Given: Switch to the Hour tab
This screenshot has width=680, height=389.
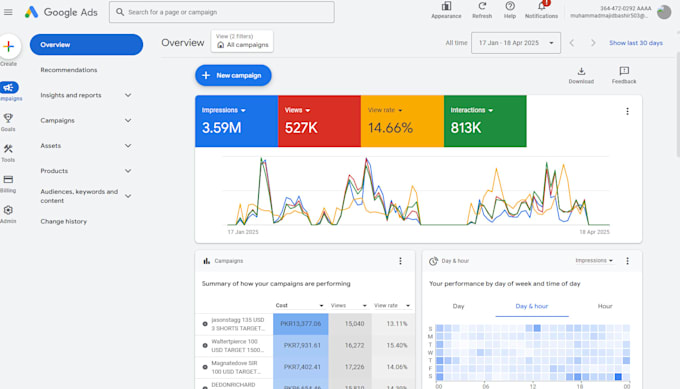Looking at the screenshot, I should tap(605, 306).
